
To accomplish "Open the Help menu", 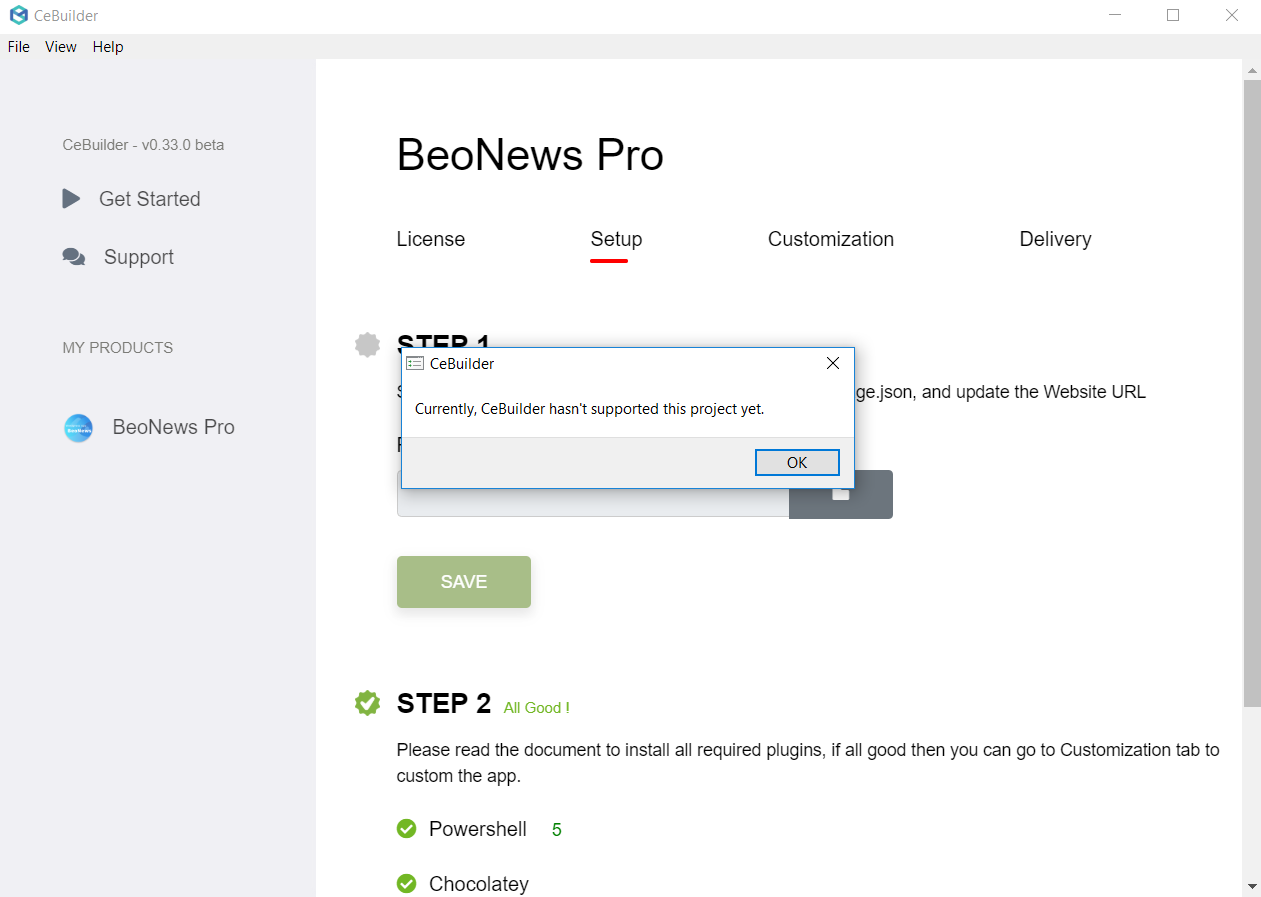I will tap(108, 47).
